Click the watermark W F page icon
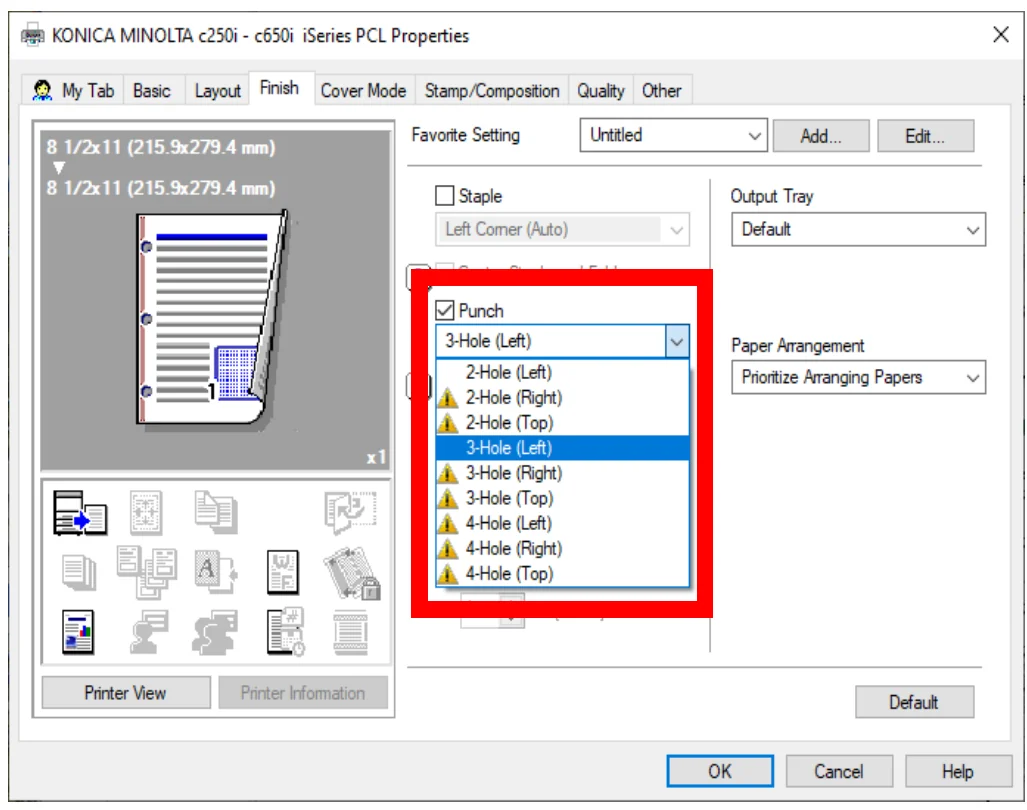The height and width of the screenshot is (810, 1027). [283, 572]
